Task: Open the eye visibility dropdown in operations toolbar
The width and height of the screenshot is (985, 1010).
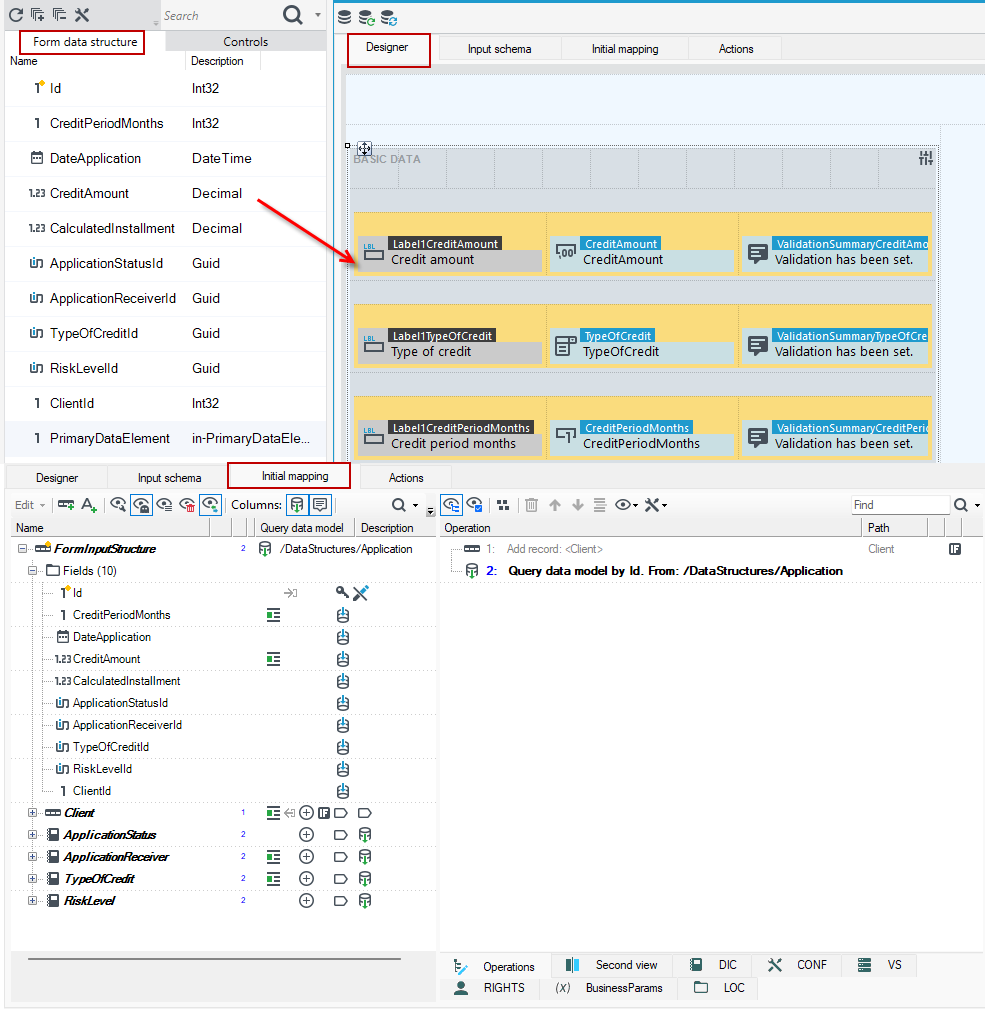Action: pos(626,505)
